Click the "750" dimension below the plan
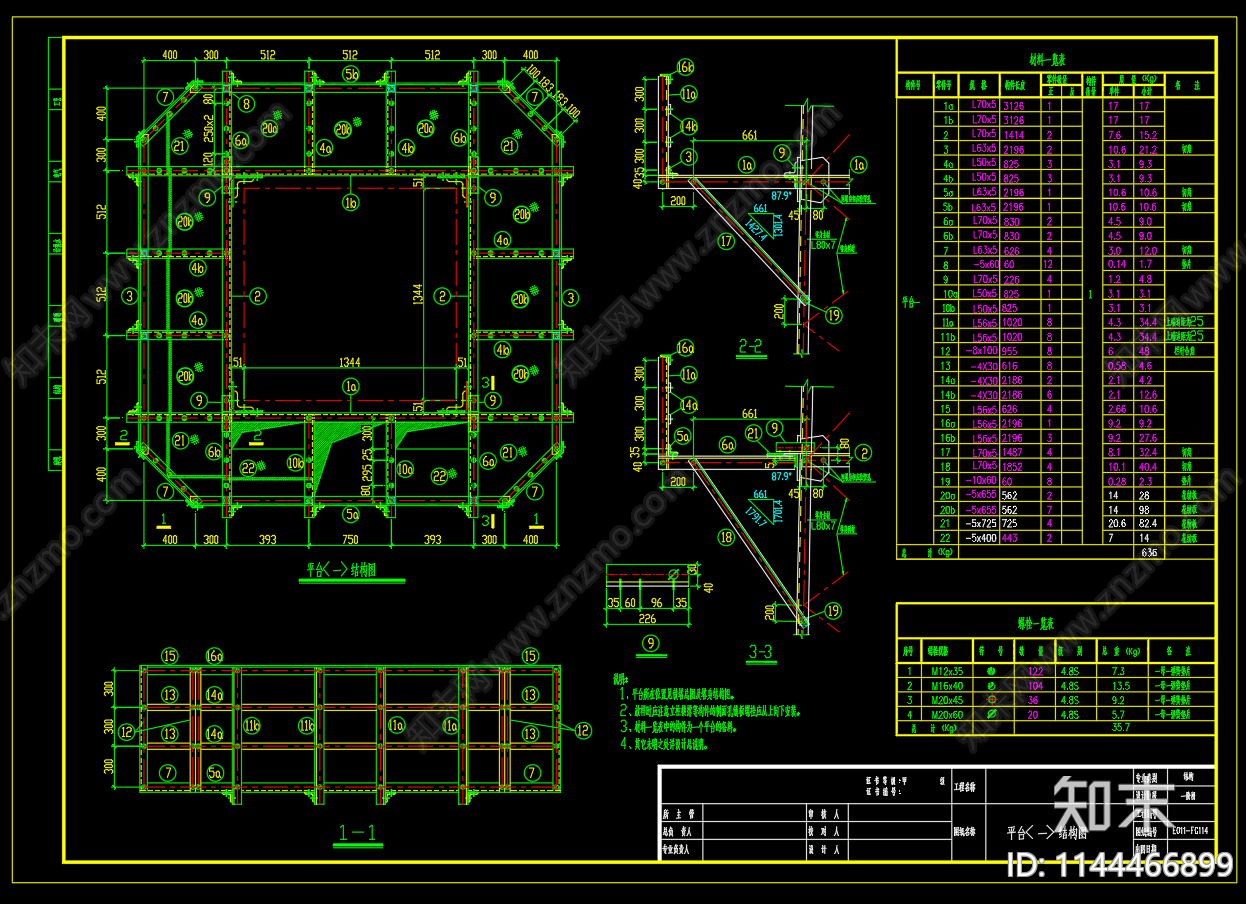1246x904 pixels. (350, 539)
